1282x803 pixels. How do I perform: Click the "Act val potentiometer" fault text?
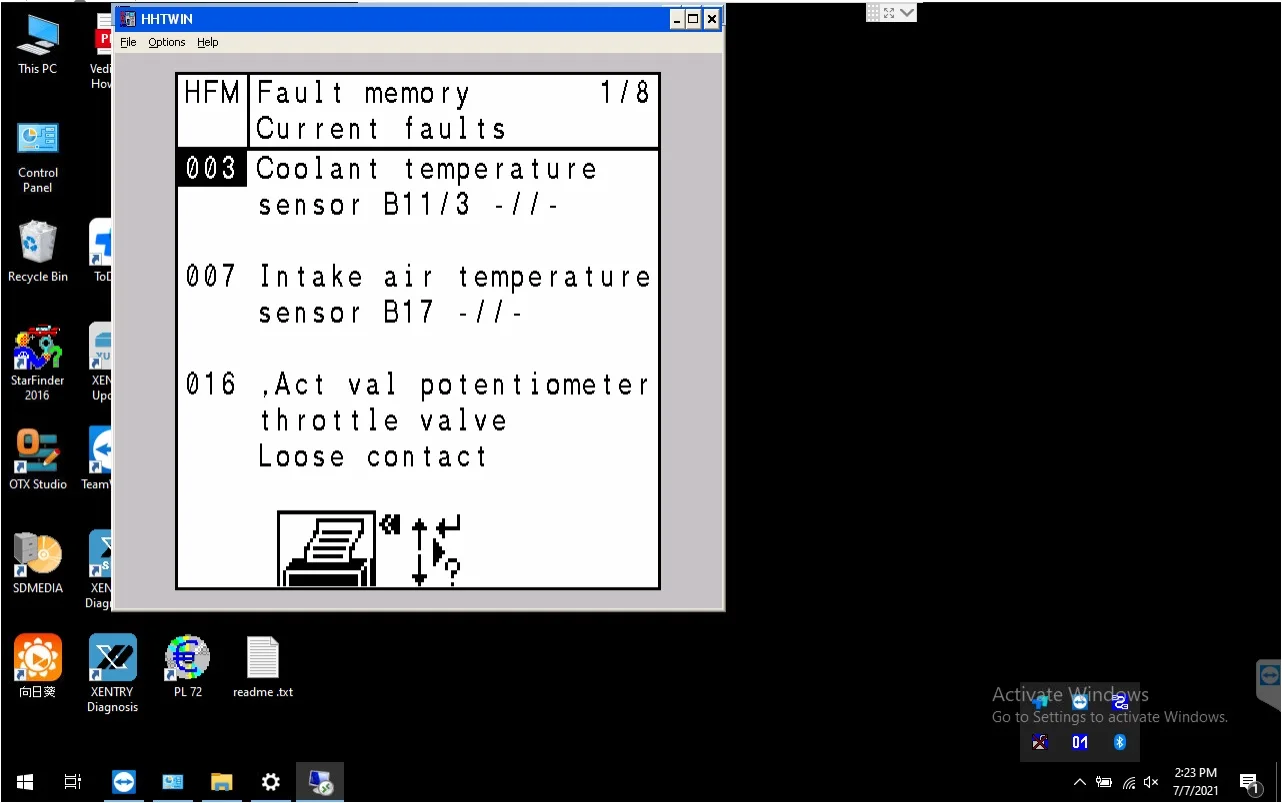pos(455,384)
